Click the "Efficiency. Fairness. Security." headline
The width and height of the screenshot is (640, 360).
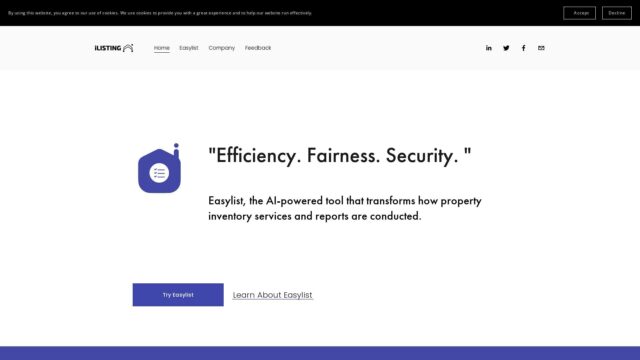coord(340,156)
